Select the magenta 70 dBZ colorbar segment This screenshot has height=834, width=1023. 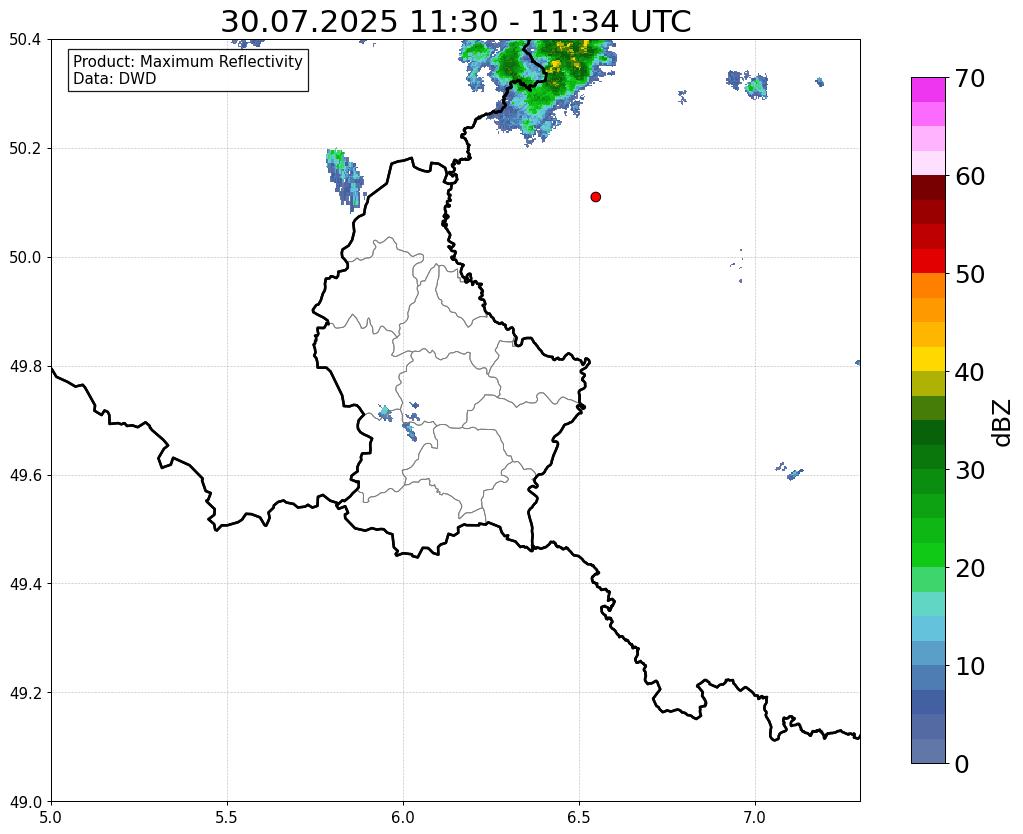pyautogui.click(x=928, y=90)
